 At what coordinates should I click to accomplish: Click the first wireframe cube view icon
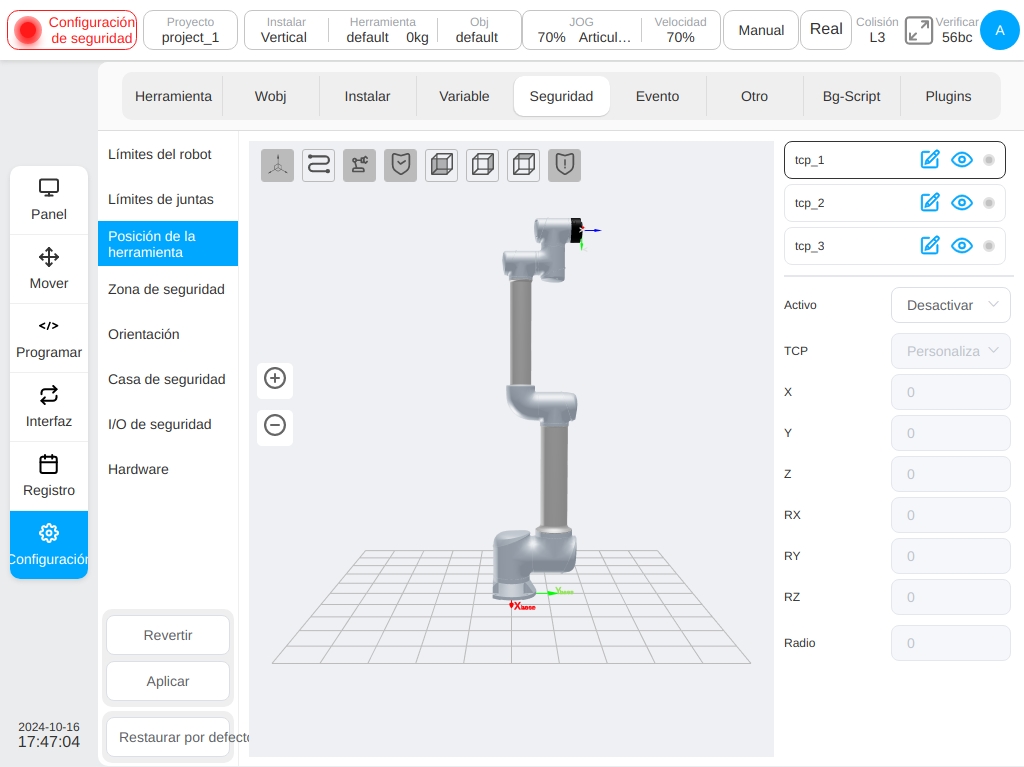pos(441,165)
